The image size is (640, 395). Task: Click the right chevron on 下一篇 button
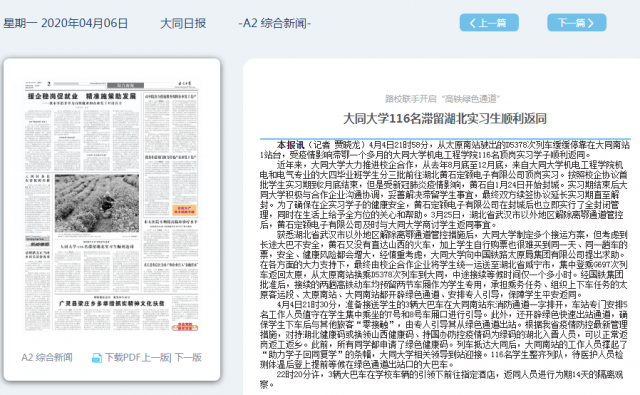[590, 23]
